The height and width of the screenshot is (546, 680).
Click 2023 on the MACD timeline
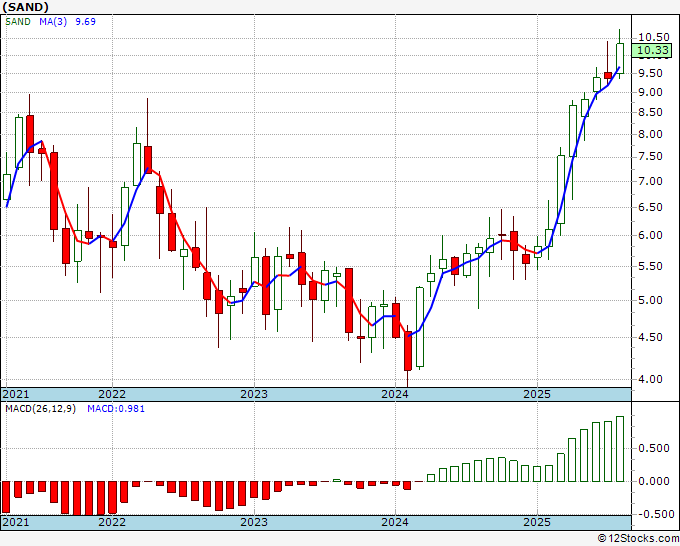(x=254, y=522)
